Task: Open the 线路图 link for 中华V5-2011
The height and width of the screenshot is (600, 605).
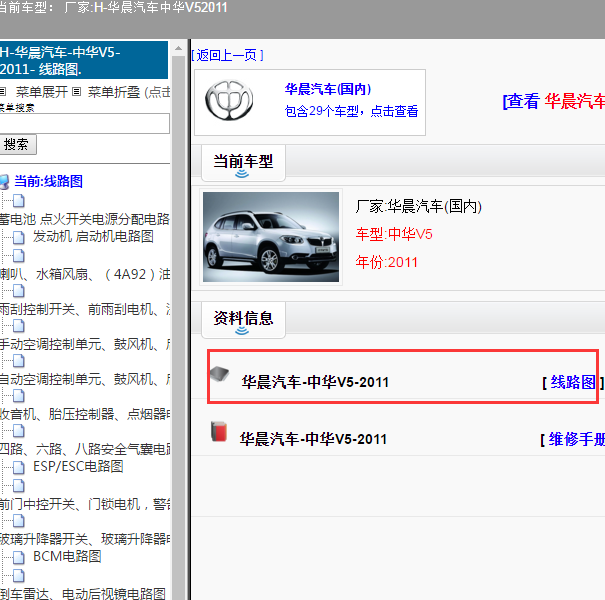Action: (x=573, y=382)
